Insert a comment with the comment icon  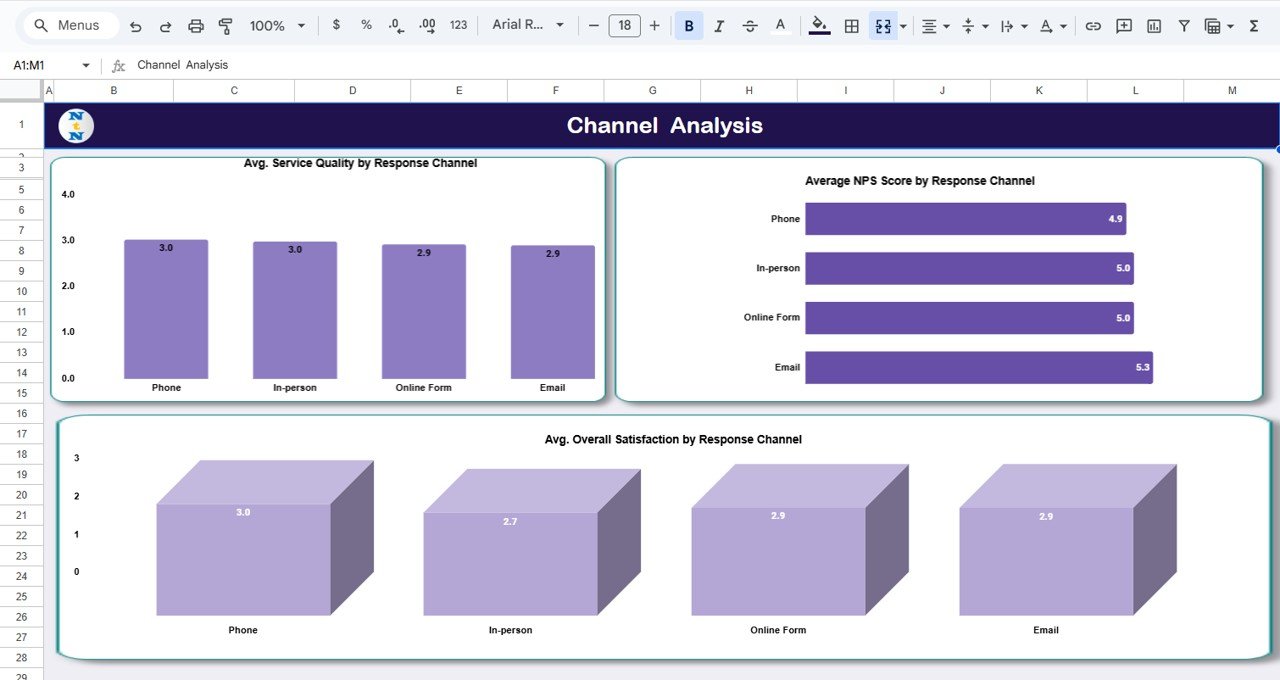[1123, 25]
